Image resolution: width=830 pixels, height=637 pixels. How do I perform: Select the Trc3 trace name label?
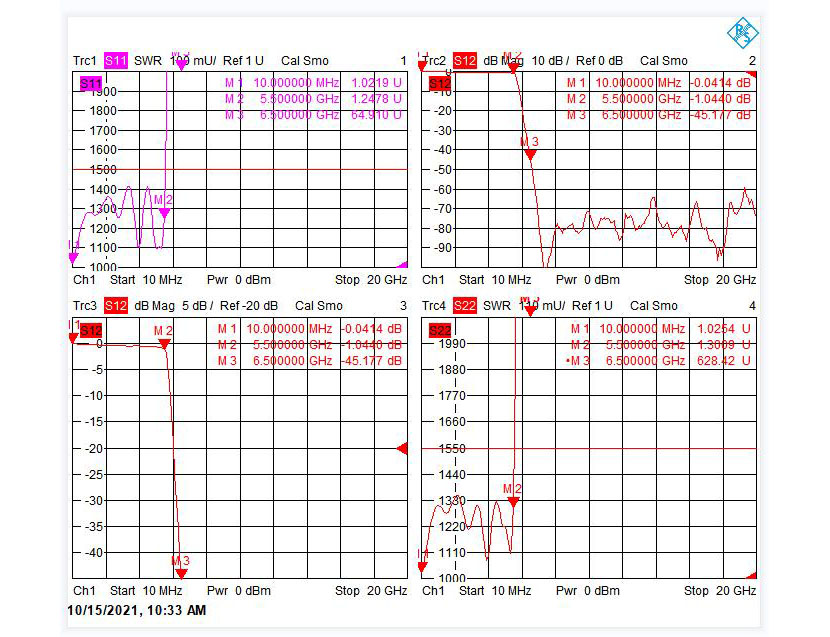click(x=85, y=306)
